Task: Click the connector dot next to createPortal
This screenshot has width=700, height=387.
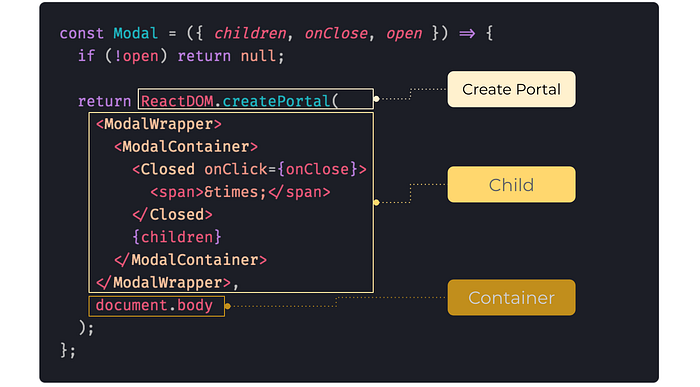Action: coord(376,99)
